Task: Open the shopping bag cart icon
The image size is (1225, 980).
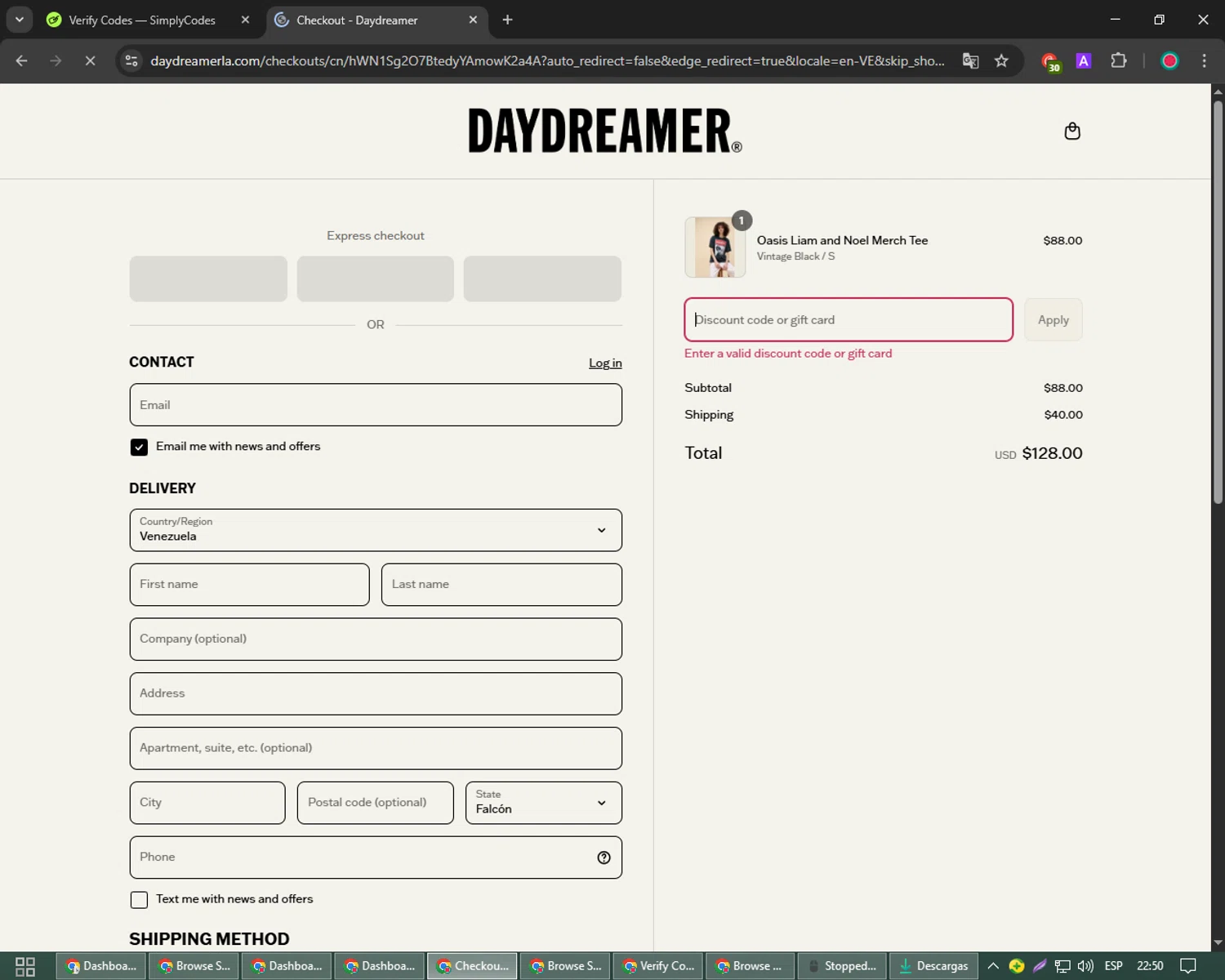Action: click(x=1072, y=131)
